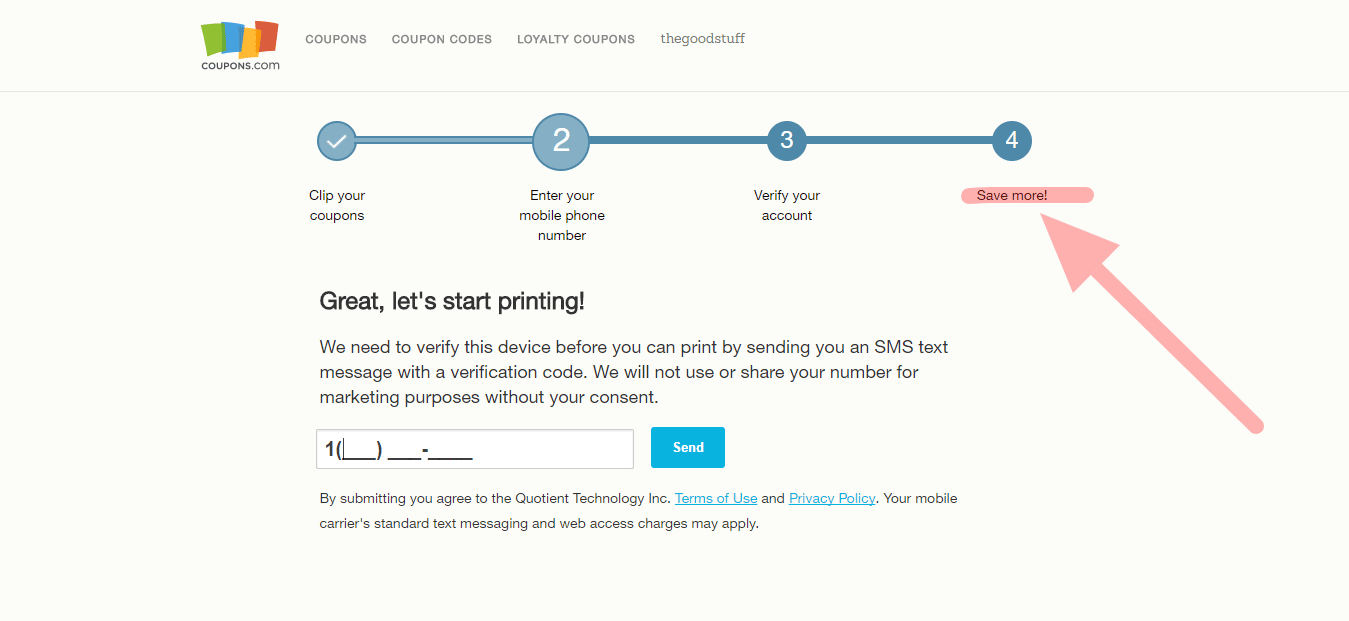
Task: Click the progress bar between steps 2 and 3
Action: 678,140
